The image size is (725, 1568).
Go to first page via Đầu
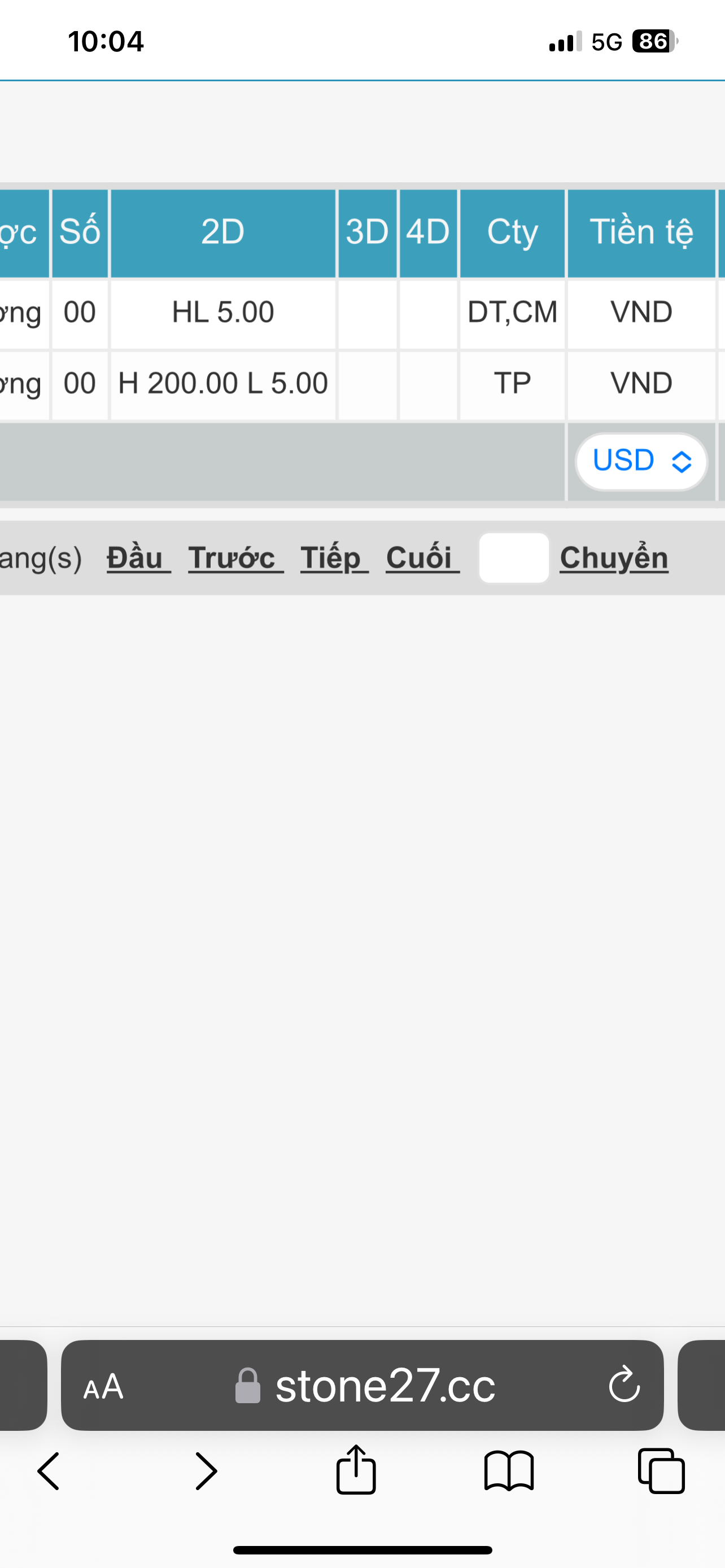138,558
